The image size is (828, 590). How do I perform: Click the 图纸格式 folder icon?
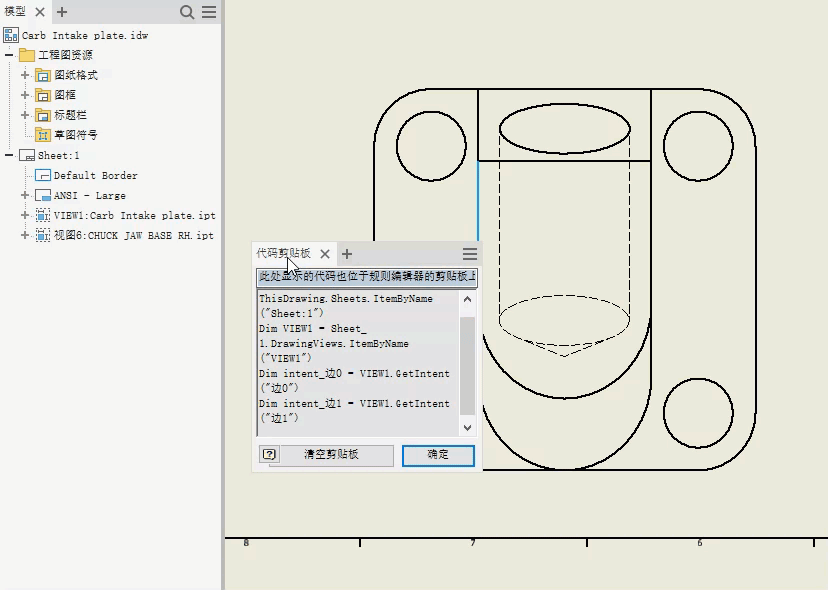click(43, 75)
